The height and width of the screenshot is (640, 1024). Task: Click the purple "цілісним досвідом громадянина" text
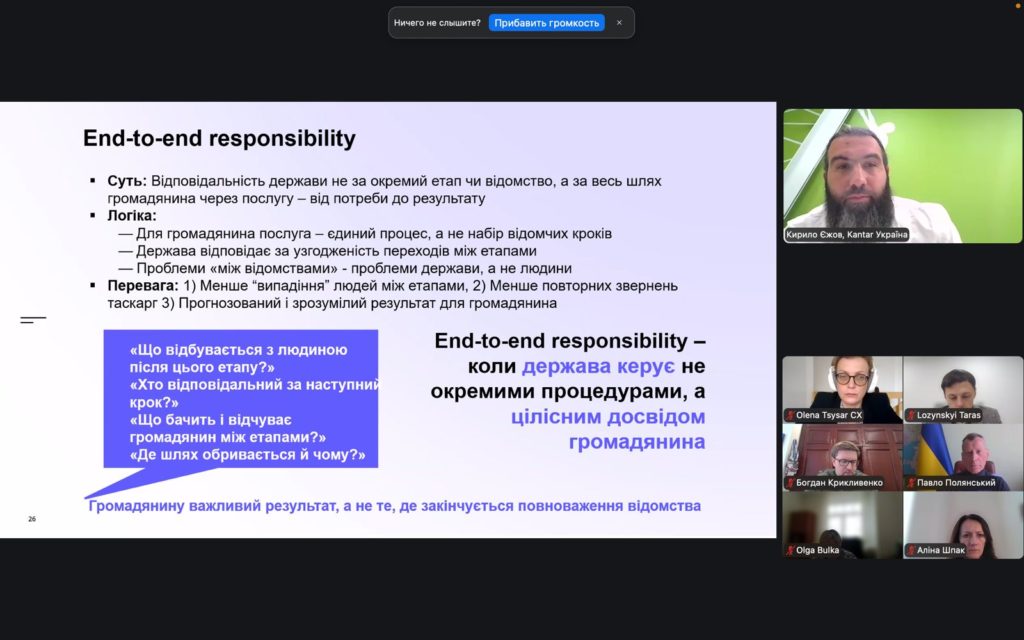point(637,429)
